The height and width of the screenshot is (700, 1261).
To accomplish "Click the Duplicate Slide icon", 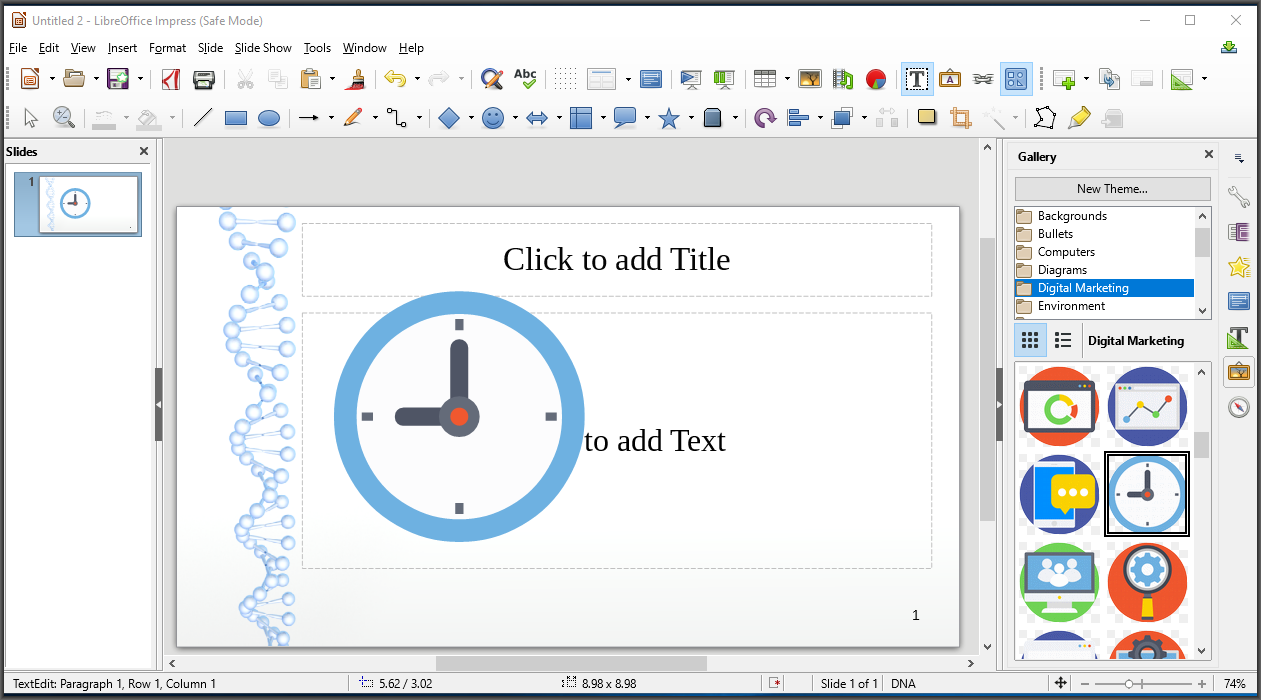I will point(1109,79).
